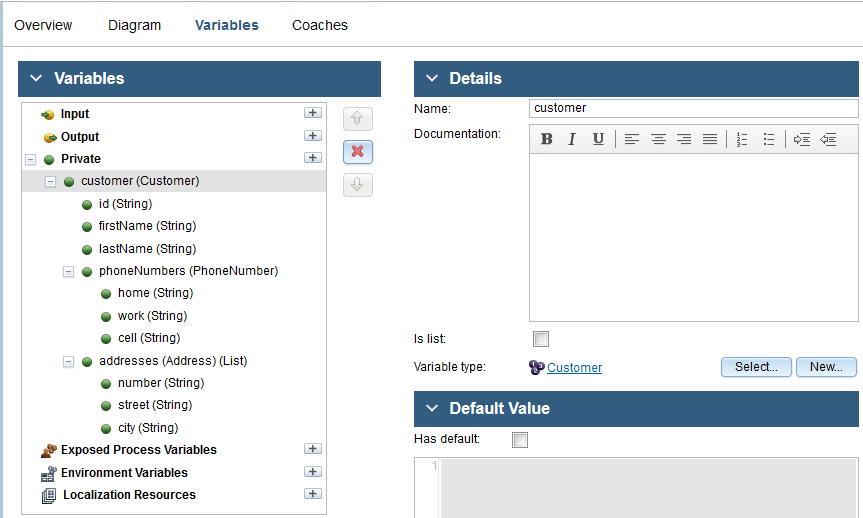Screen dimensions: 863x518
Task: Center align documentation text
Action: tap(658, 139)
